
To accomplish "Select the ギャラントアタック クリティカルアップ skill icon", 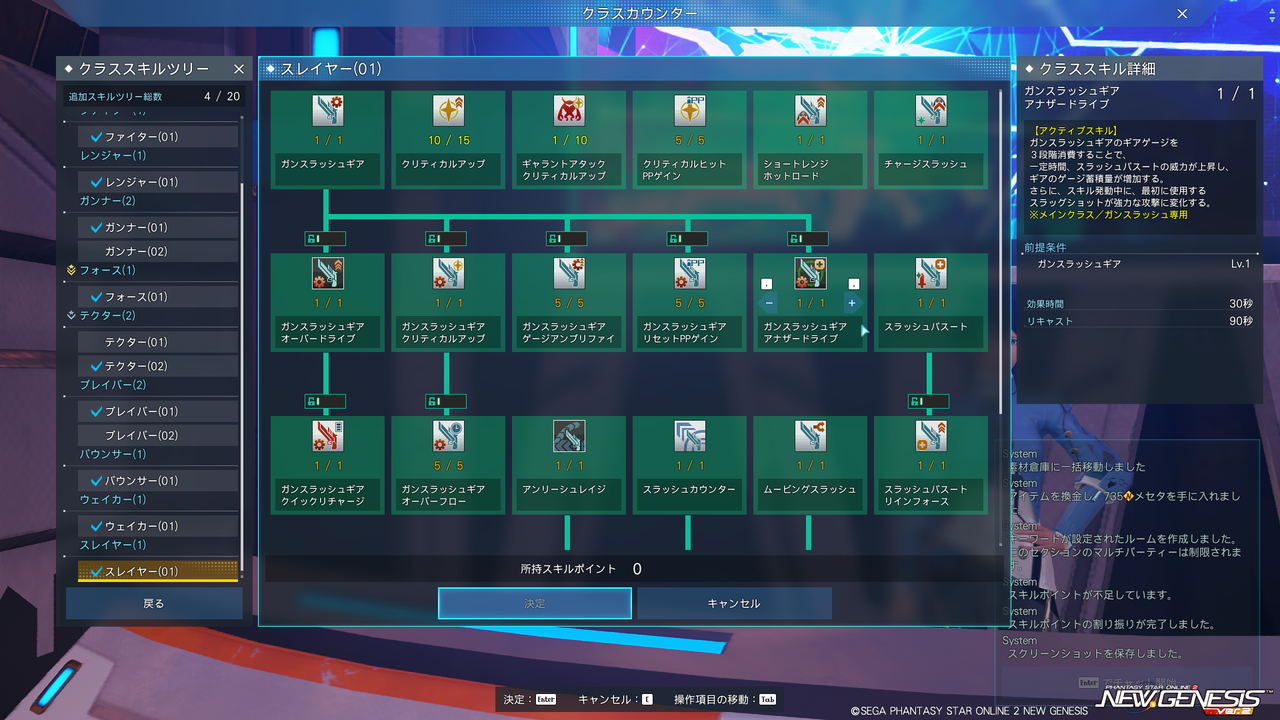I will click(x=569, y=111).
